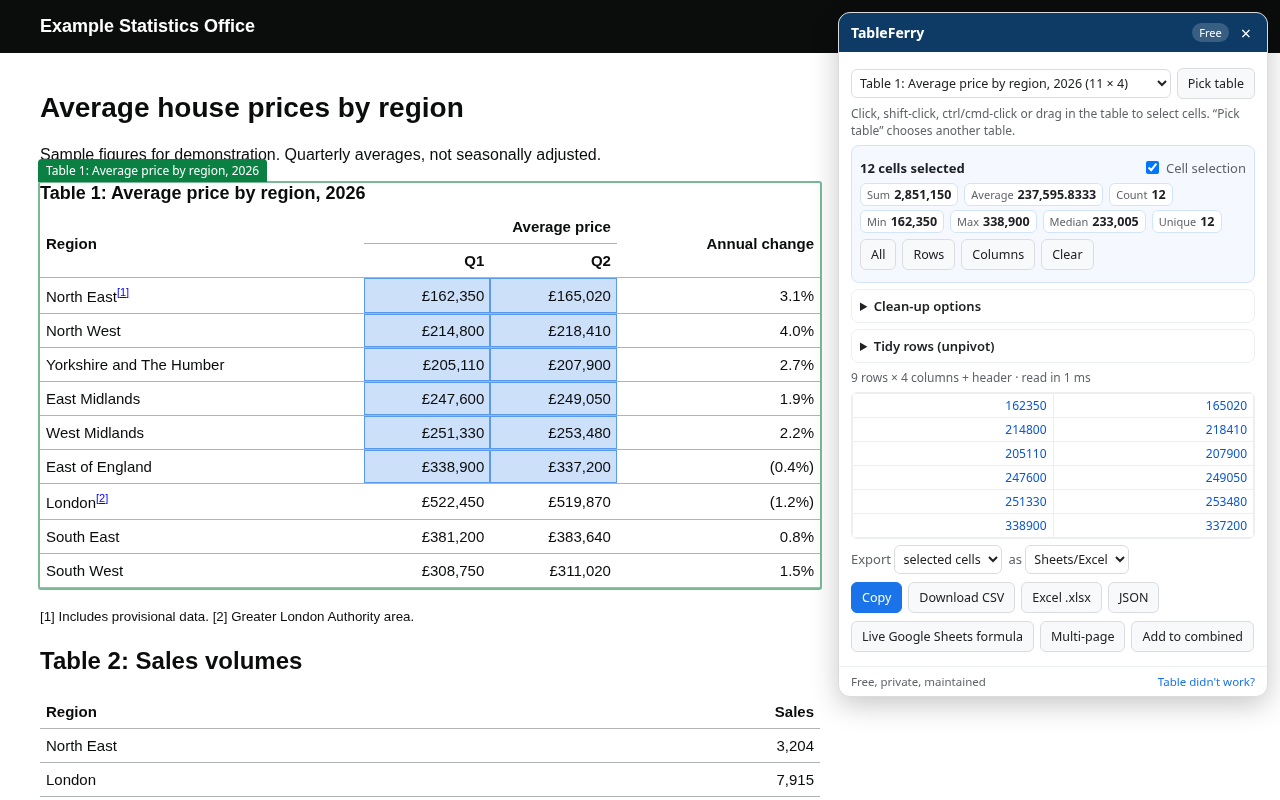The image size is (1280, 800).
Task: Close the TableFerry panel
Action: pos(1245,33)
